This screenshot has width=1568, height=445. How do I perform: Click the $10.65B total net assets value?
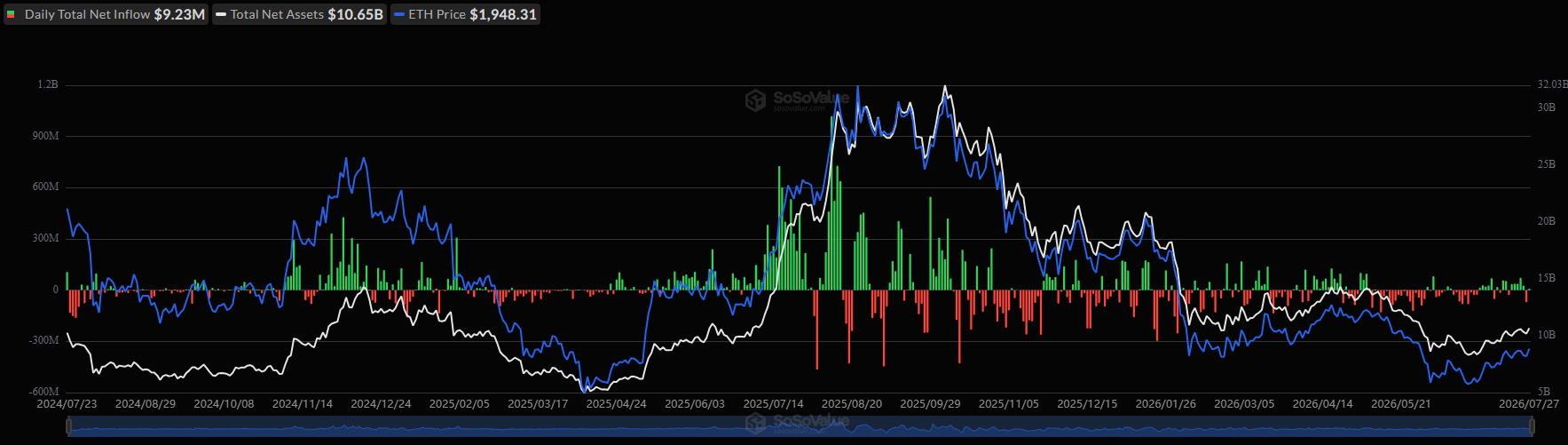tap(356, 14)
